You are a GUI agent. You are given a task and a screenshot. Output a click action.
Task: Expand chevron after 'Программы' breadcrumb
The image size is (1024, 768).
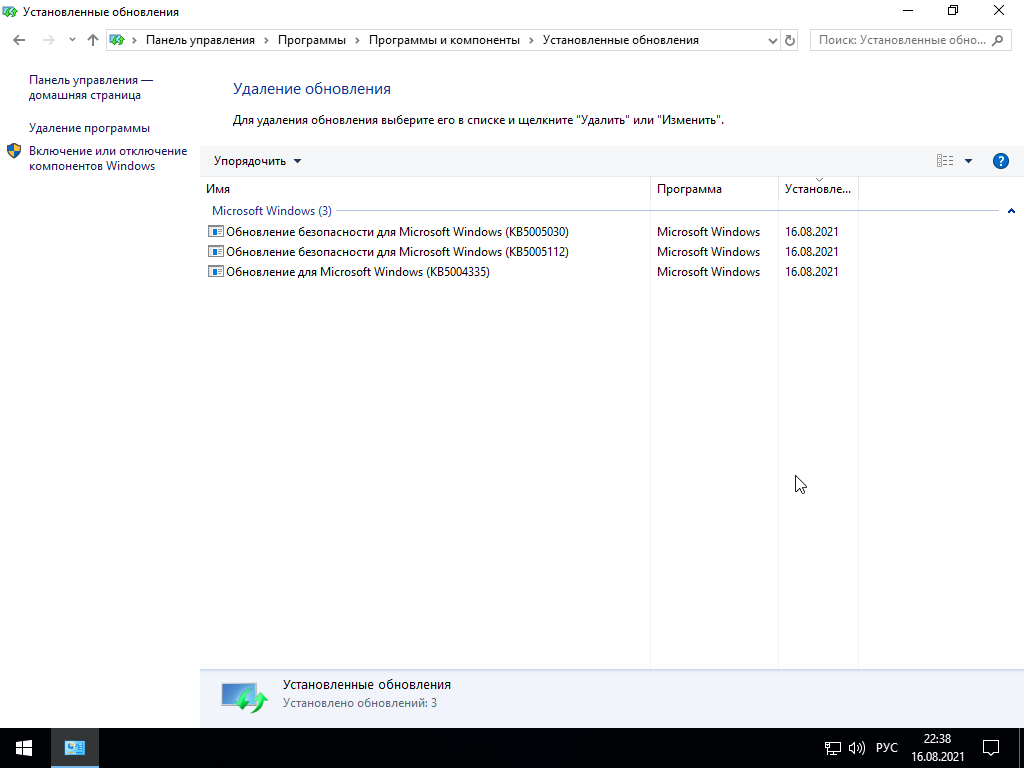(x=358, y=40)
